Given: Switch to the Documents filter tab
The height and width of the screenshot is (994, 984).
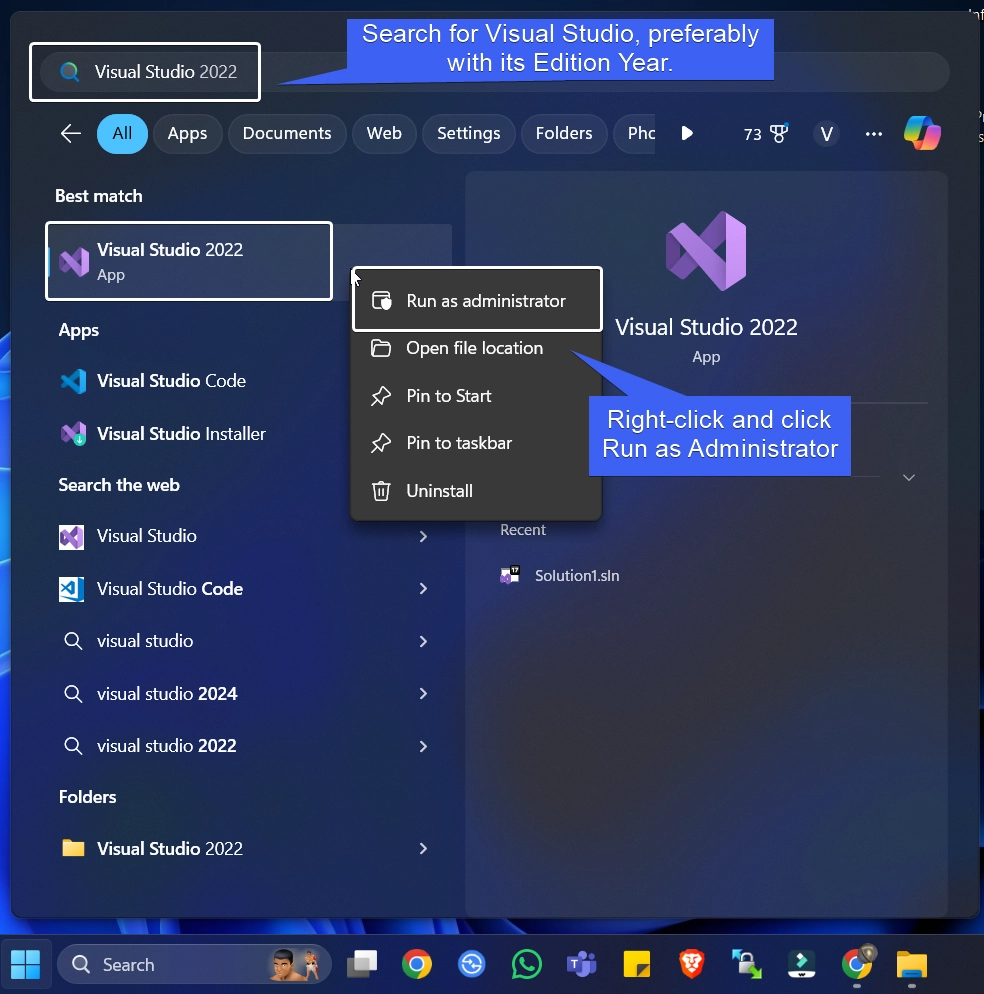Looking at the screenshot, I should click(x=287, y=134).
